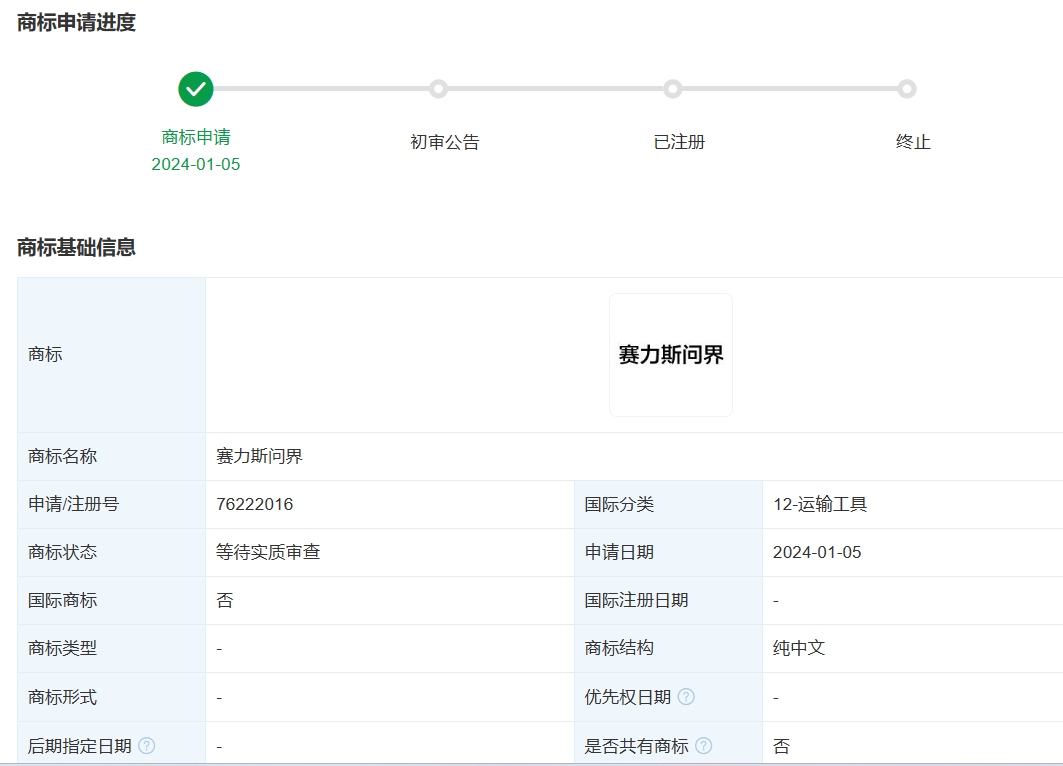Click the 申请日期 value 2024-01-05
Screen dimensions: 1063x766
[x=817, y=552]
